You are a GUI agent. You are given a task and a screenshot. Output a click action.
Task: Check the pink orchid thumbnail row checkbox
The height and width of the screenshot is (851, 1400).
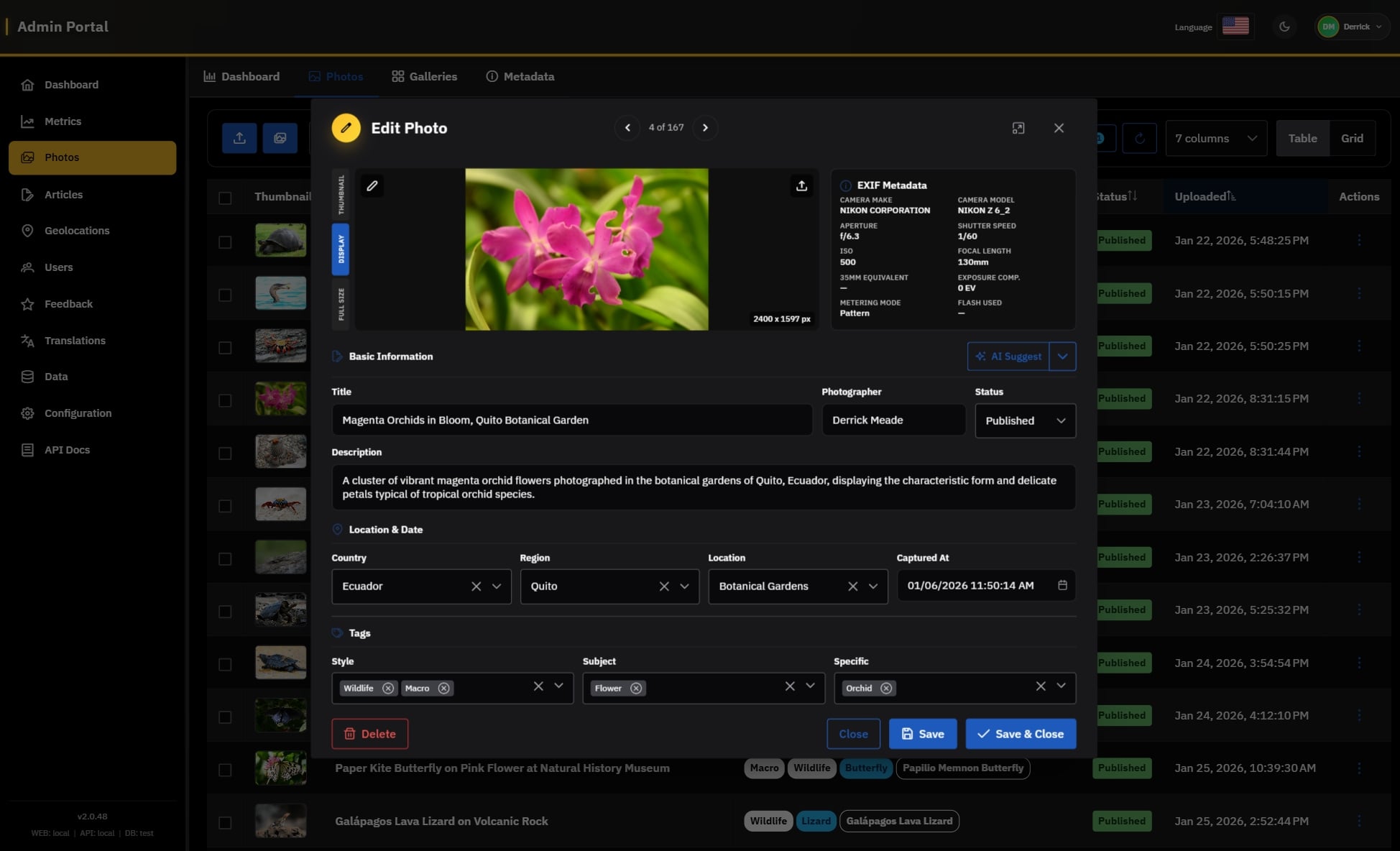pyautogui.click(x=225, y=400)
